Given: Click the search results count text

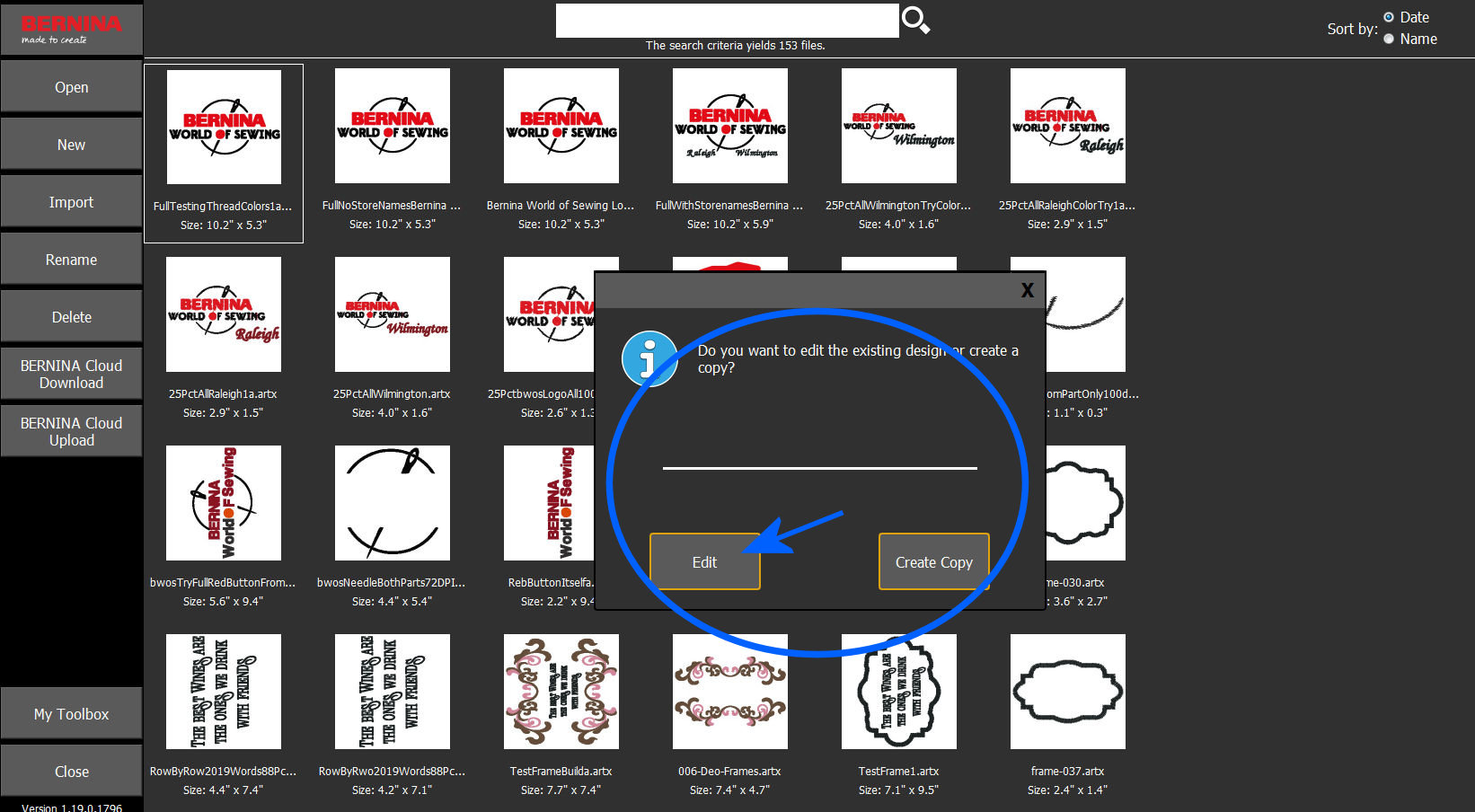Looking at the screenshot, I should pos(735,45).
